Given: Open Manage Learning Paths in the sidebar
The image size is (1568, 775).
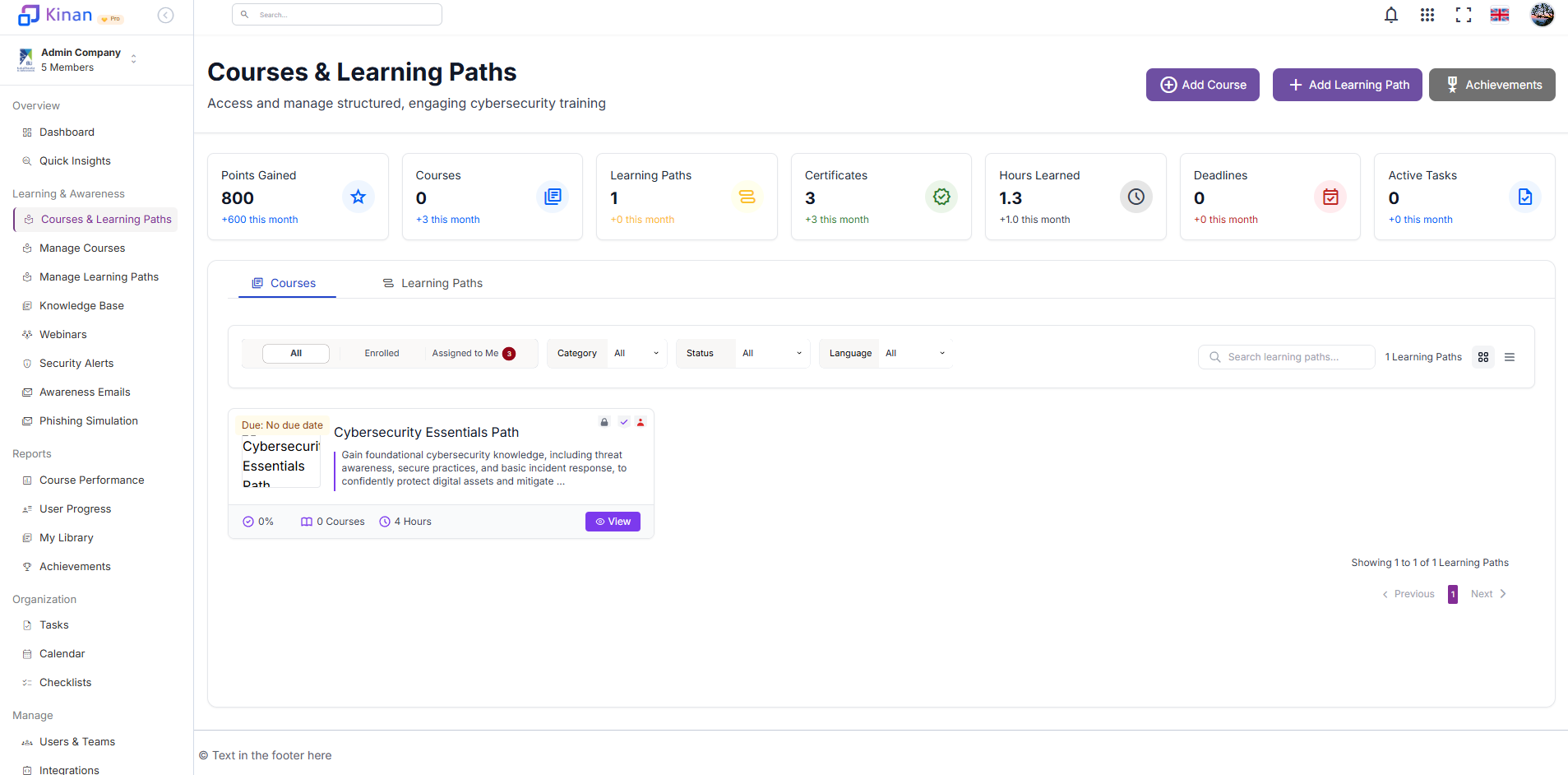Looking at the screenshot, I should click(99, 276).
